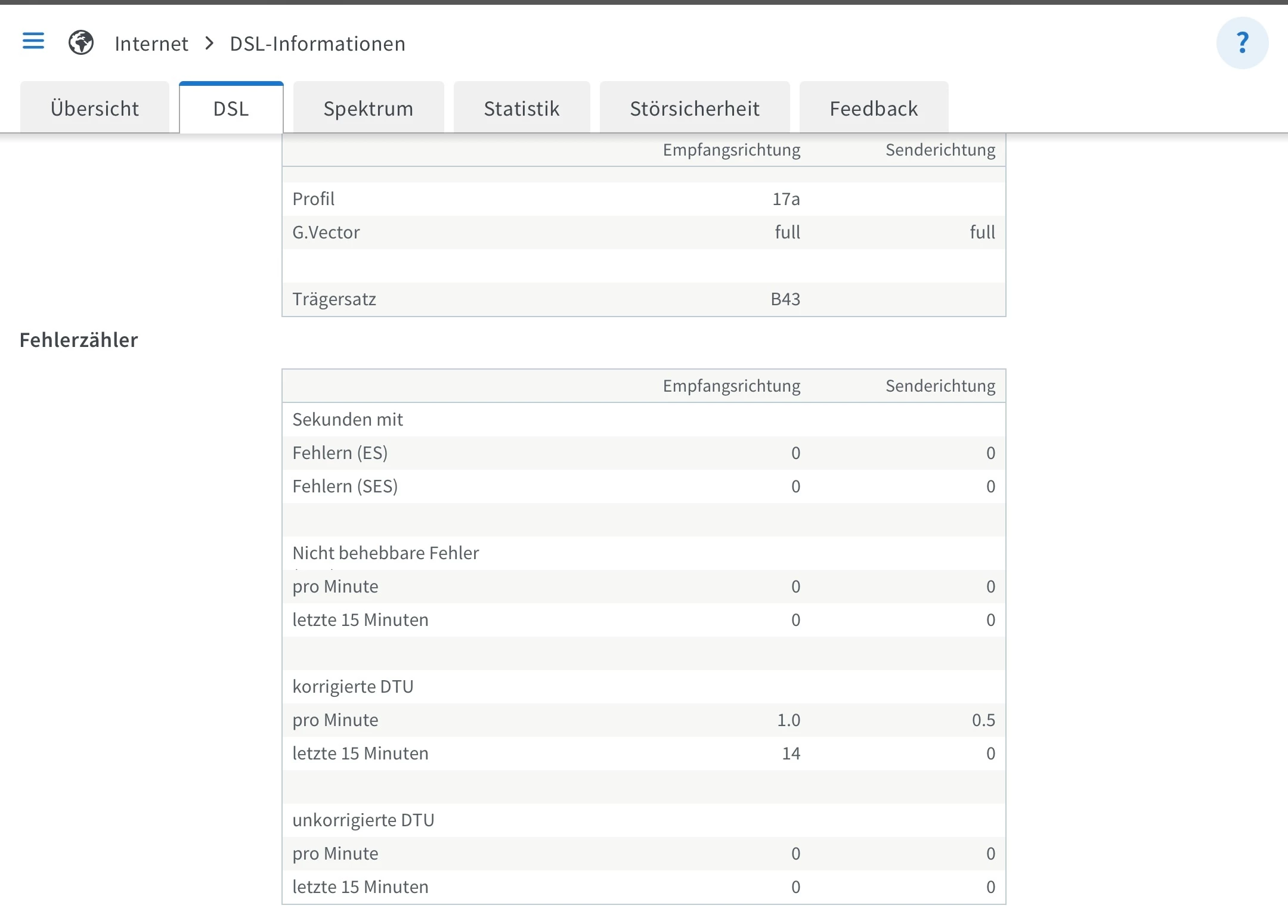Switch to the Übersicht tab
The image size is (1288, 924).
point(95,108)
